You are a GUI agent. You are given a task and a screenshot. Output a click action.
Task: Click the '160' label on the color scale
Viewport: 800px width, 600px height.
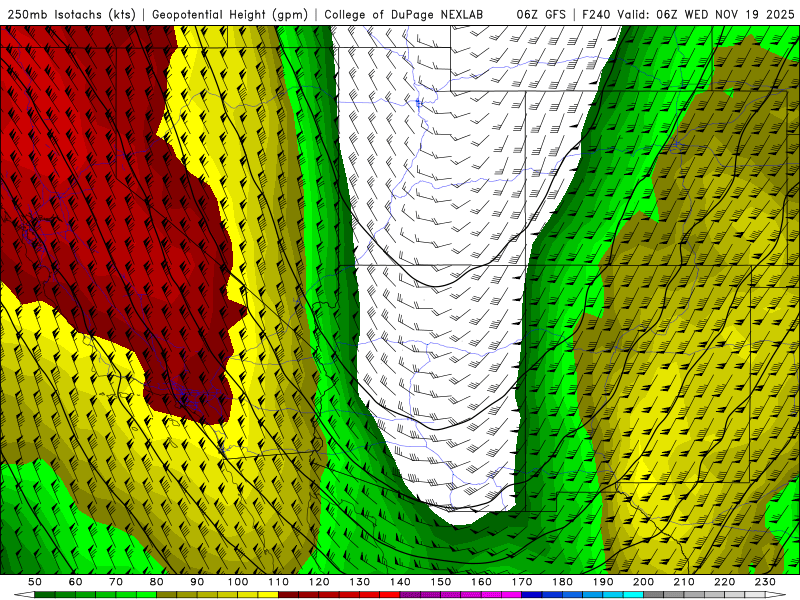481,582
